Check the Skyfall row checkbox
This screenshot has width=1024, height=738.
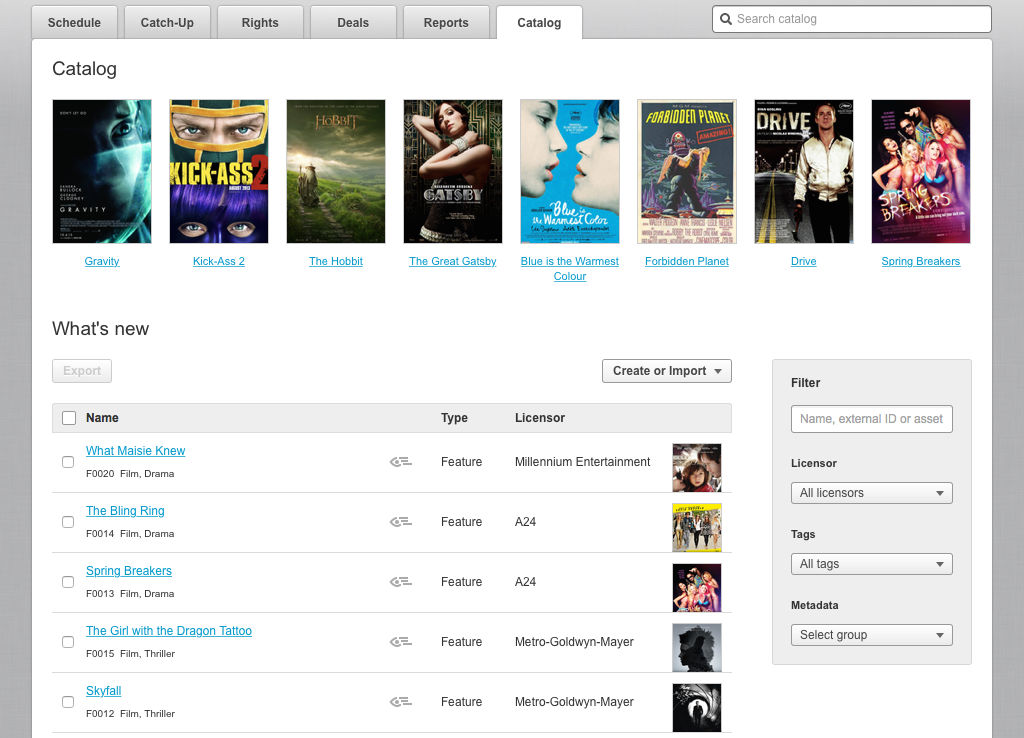(x=68, y=702)
